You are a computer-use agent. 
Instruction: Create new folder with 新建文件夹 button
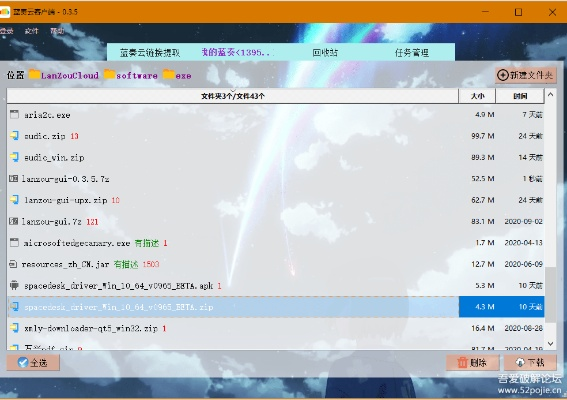tap(526, 75)
